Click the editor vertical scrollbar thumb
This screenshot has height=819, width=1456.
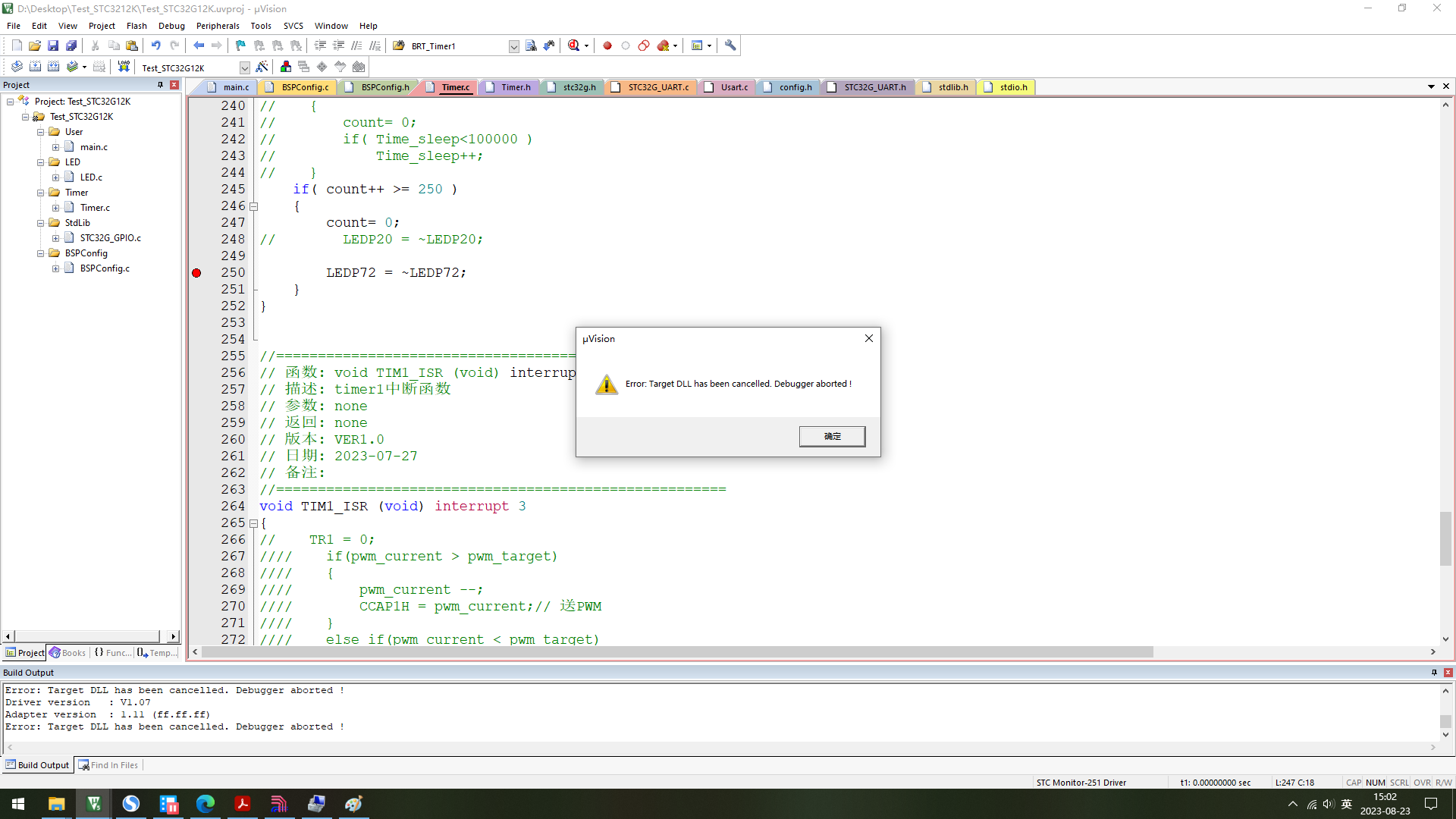[1446, 538]
